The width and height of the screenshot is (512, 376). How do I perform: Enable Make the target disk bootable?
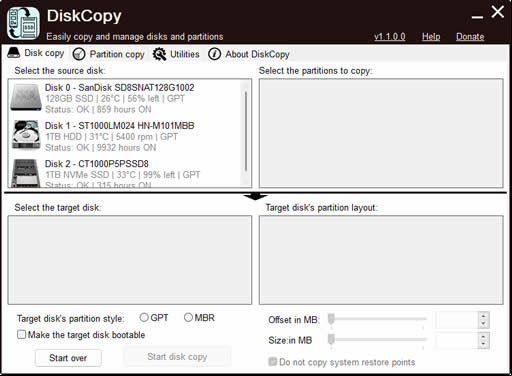point(21,334)
